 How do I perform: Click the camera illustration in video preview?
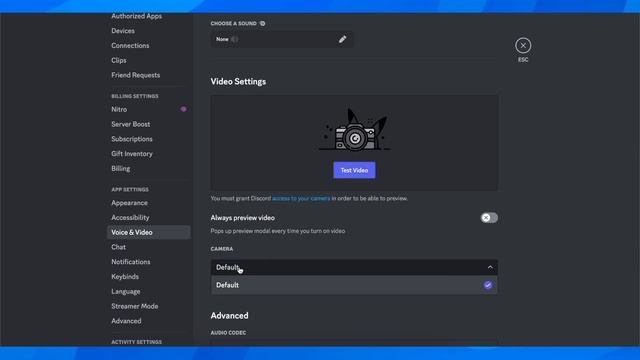354,130
